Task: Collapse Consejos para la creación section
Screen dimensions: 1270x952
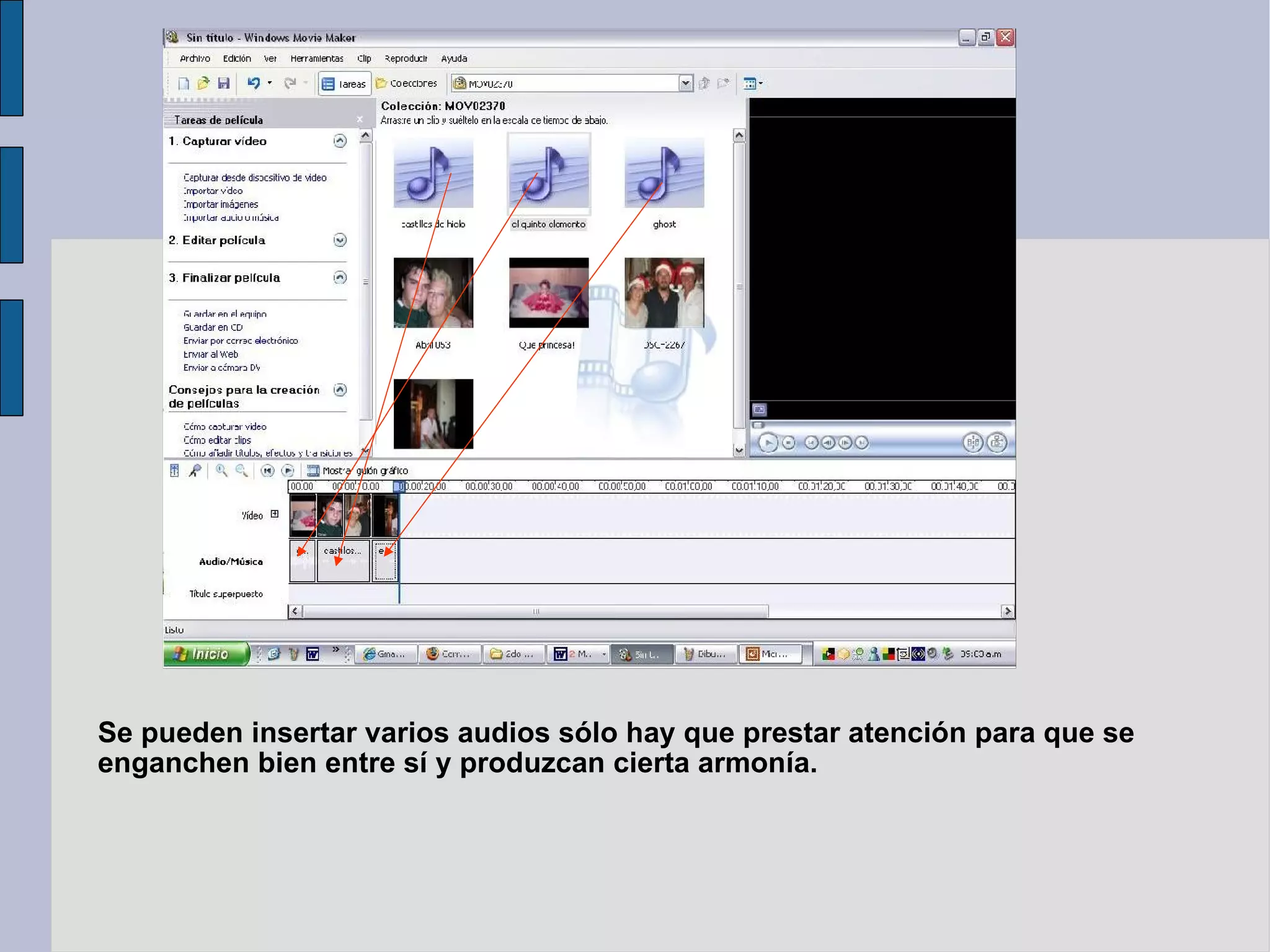Action: pyautogui.click(x=340, y=389)
